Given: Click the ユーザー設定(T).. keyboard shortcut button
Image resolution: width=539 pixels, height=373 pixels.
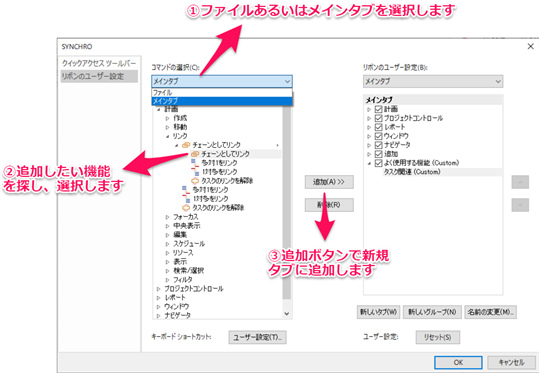Looking at the screenshot, I should tap(257, 337).
